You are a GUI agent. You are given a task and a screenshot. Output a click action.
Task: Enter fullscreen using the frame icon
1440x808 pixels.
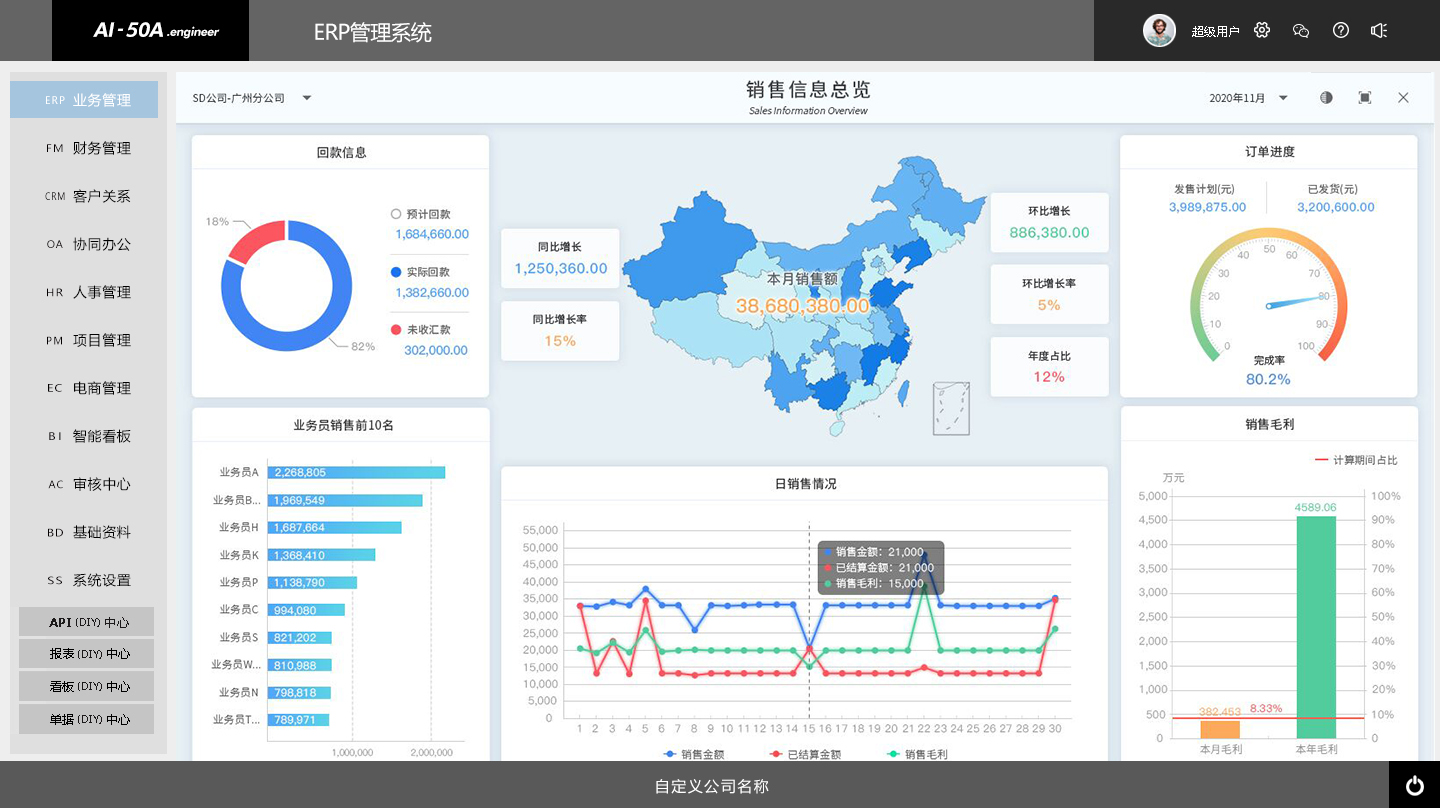pyautogui.click(x=1364, y=97)
